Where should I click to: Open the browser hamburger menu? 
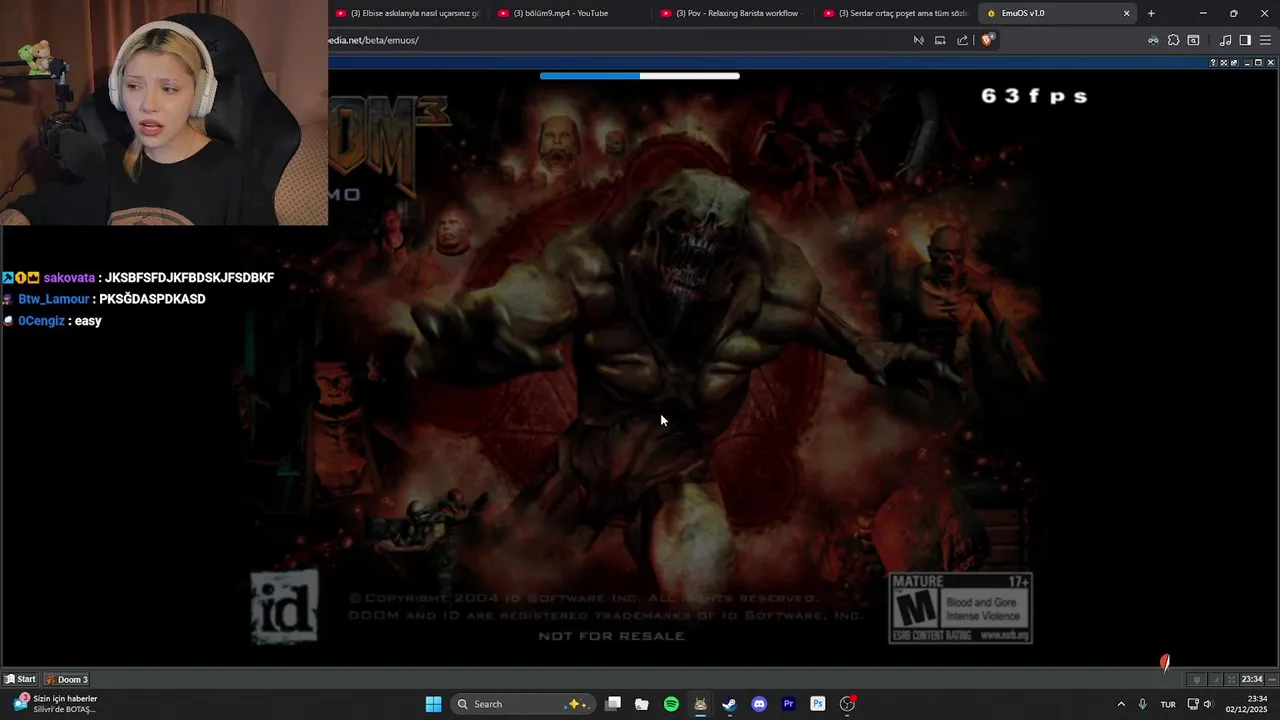click(x=1265, y=40)
